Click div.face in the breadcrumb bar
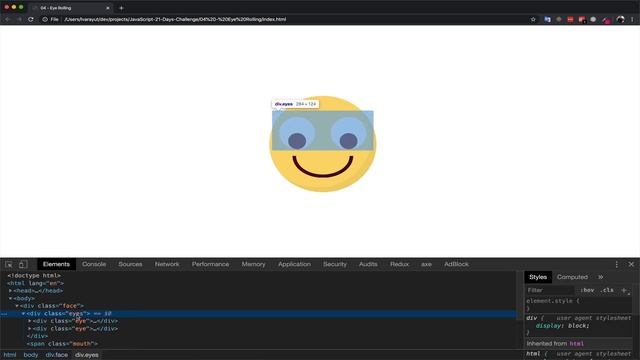This screenshot has width=640, height=360. 57,355
